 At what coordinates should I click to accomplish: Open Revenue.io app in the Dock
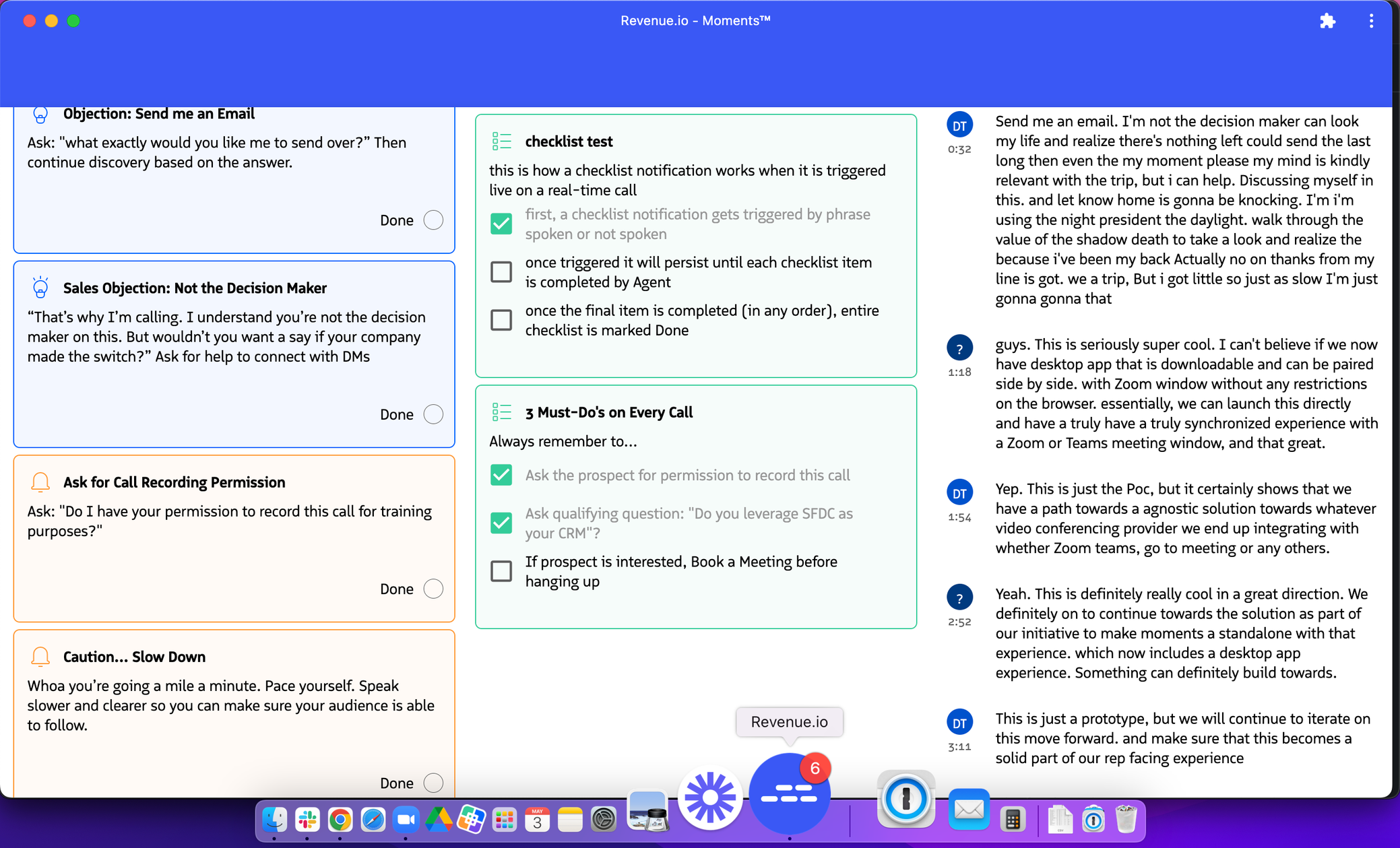click(x=789, y=795)
